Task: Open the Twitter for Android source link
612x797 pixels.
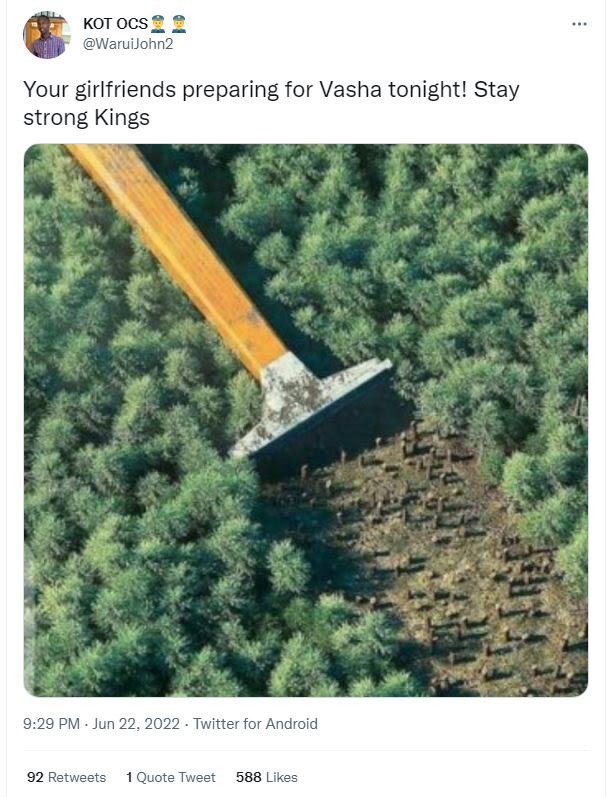Action: (255, 724)
